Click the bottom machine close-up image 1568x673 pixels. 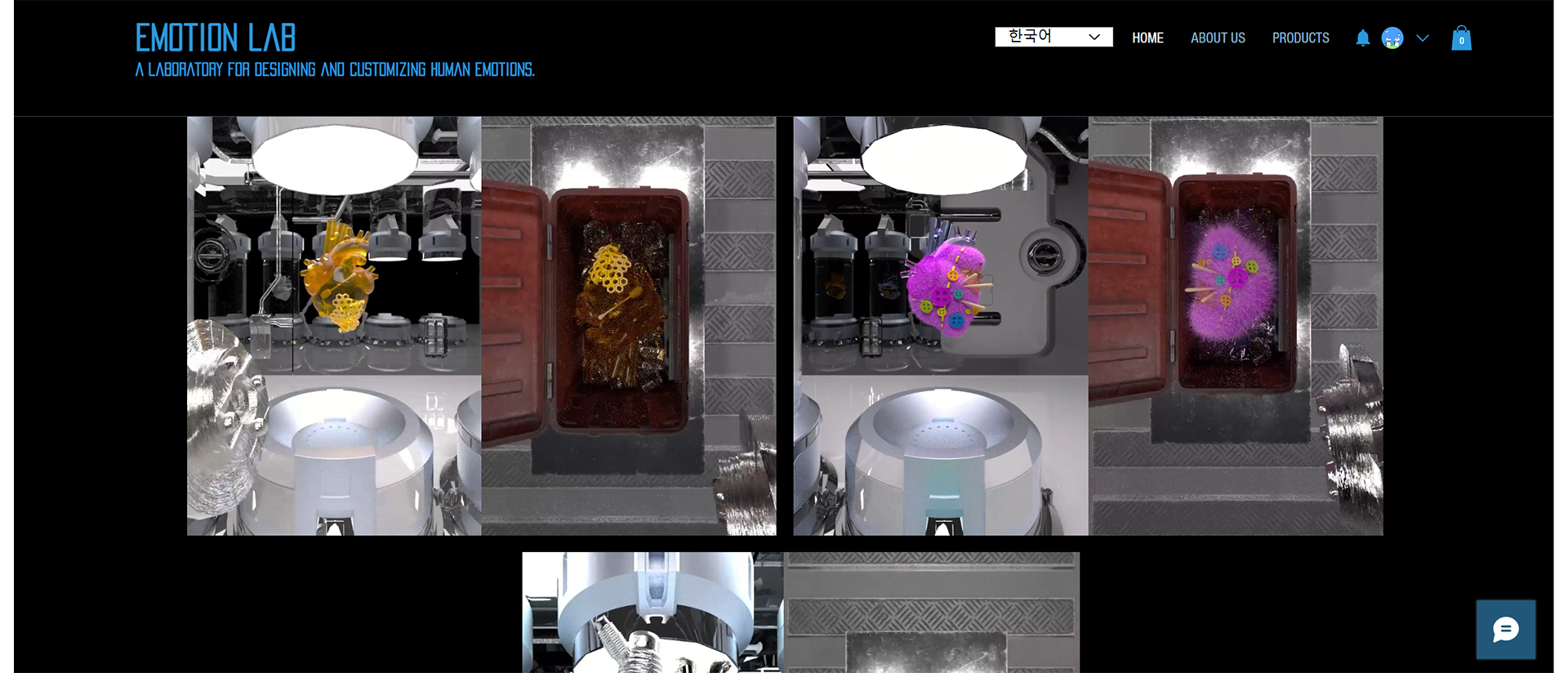click(653, 613)
